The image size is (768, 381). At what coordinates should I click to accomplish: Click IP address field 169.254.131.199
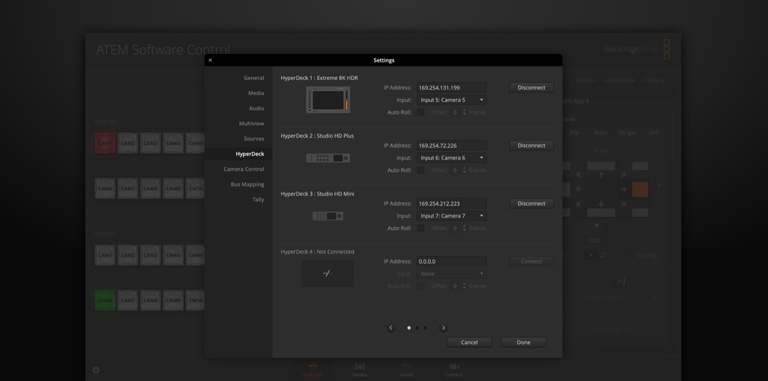point(452,88)
